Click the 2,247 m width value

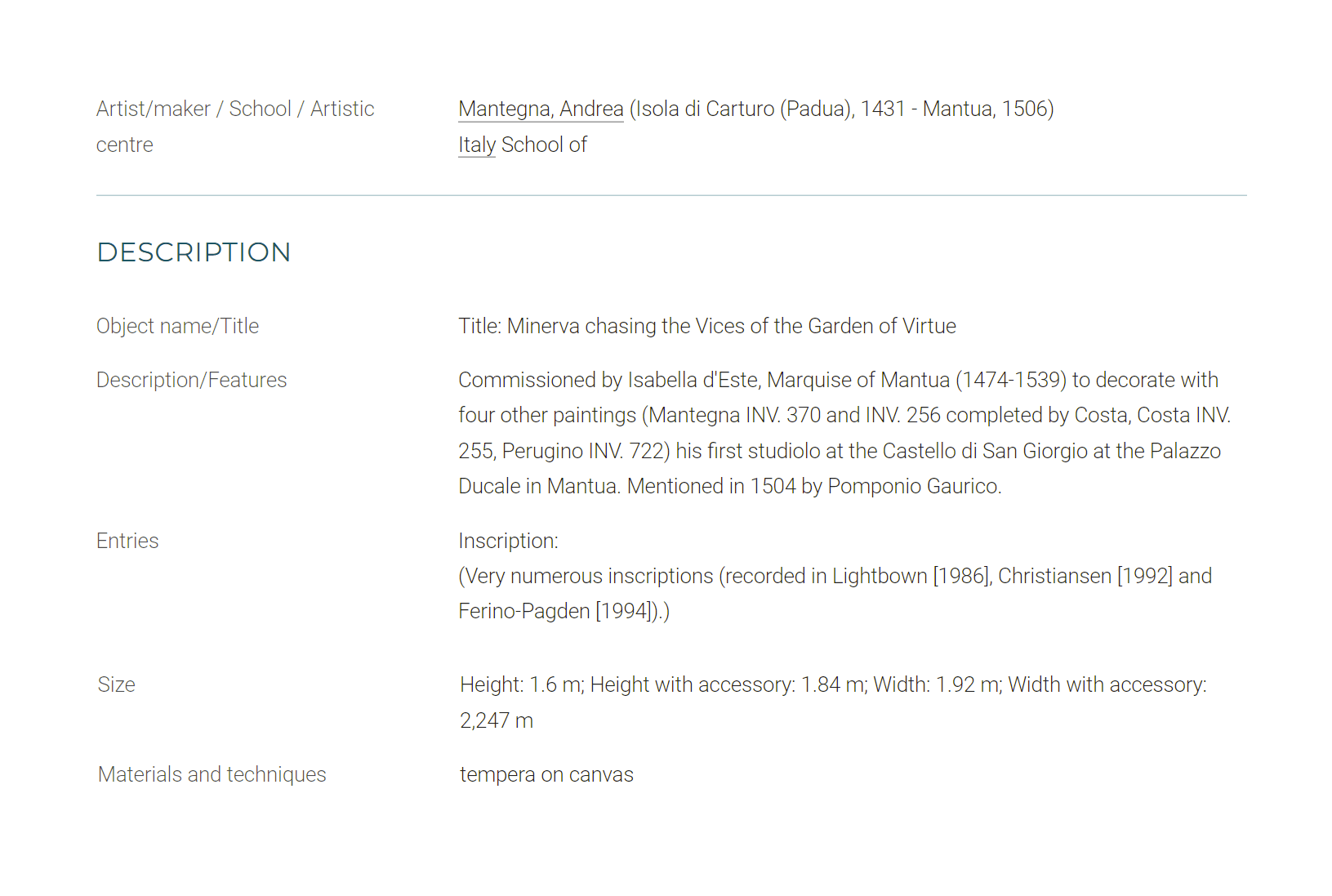pos(497,720)
